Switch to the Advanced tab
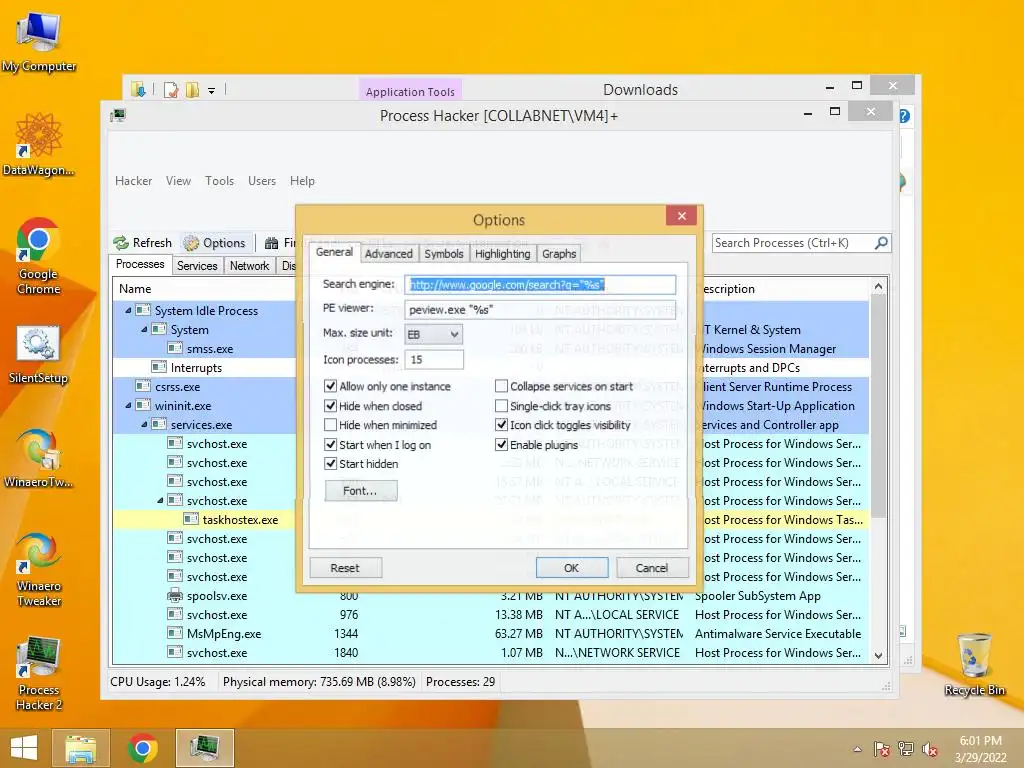This screenshot has width=1024, height=768. (389, 253)
